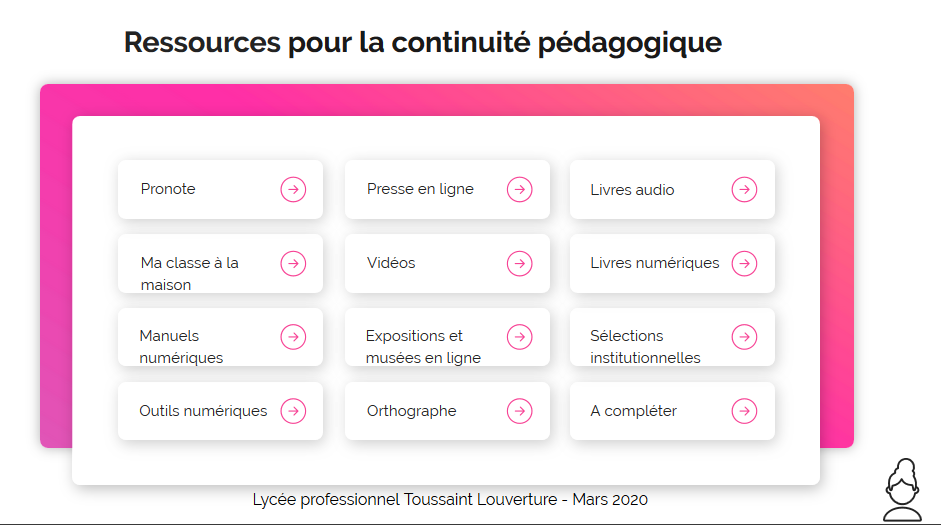Click the arrow icon on Sélections institutionnelles

[x=744, y=337]
